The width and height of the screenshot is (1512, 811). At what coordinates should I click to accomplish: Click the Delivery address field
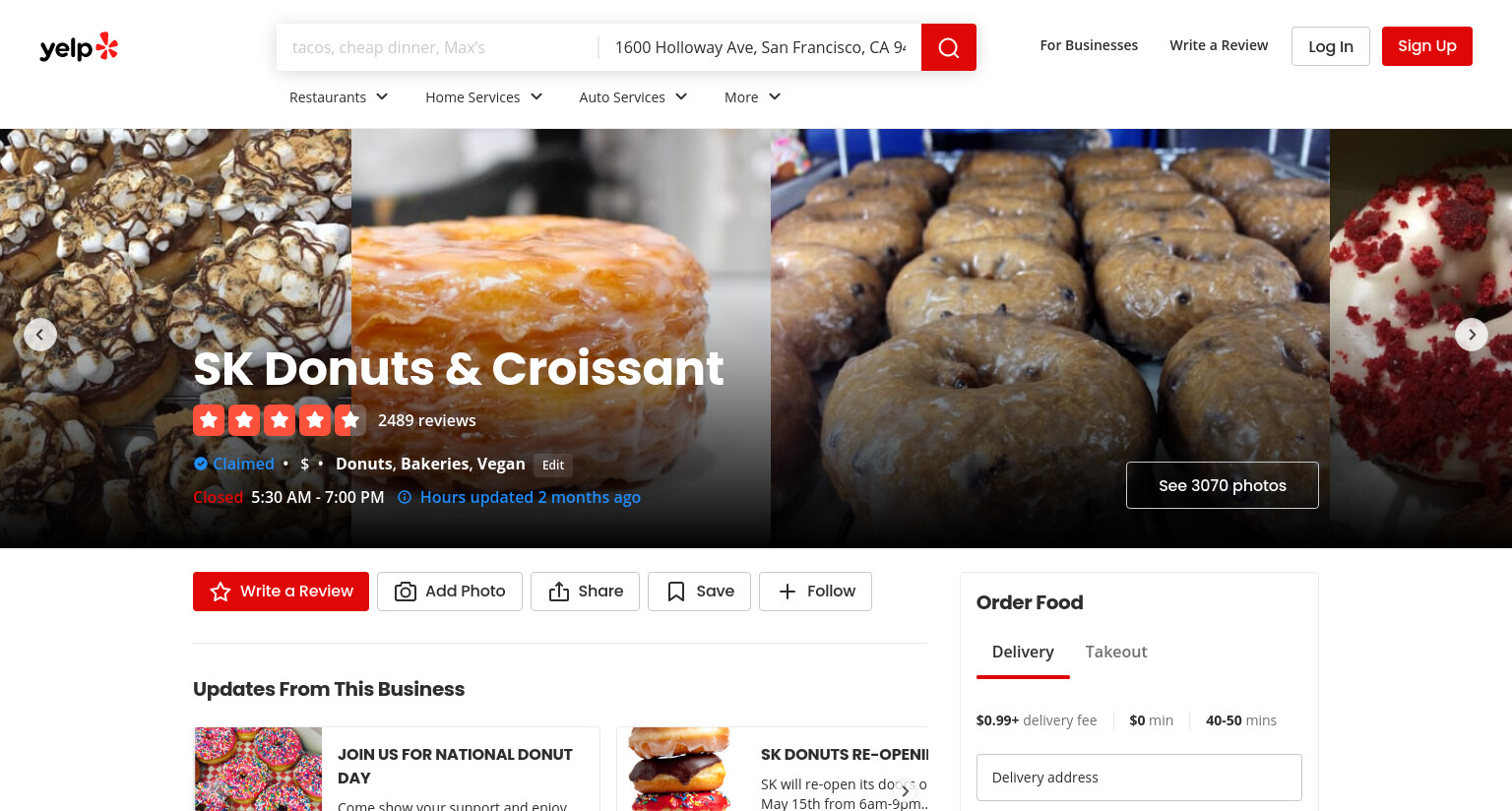[1139, 778]
